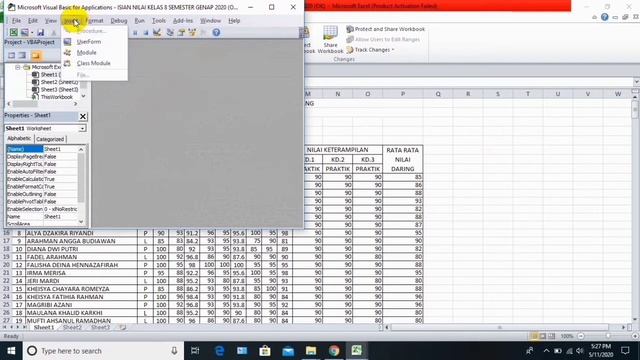This screenshot has height=360, width=640.
Task: Switch to Sheet3 tab in Excel
Action: 100,327
